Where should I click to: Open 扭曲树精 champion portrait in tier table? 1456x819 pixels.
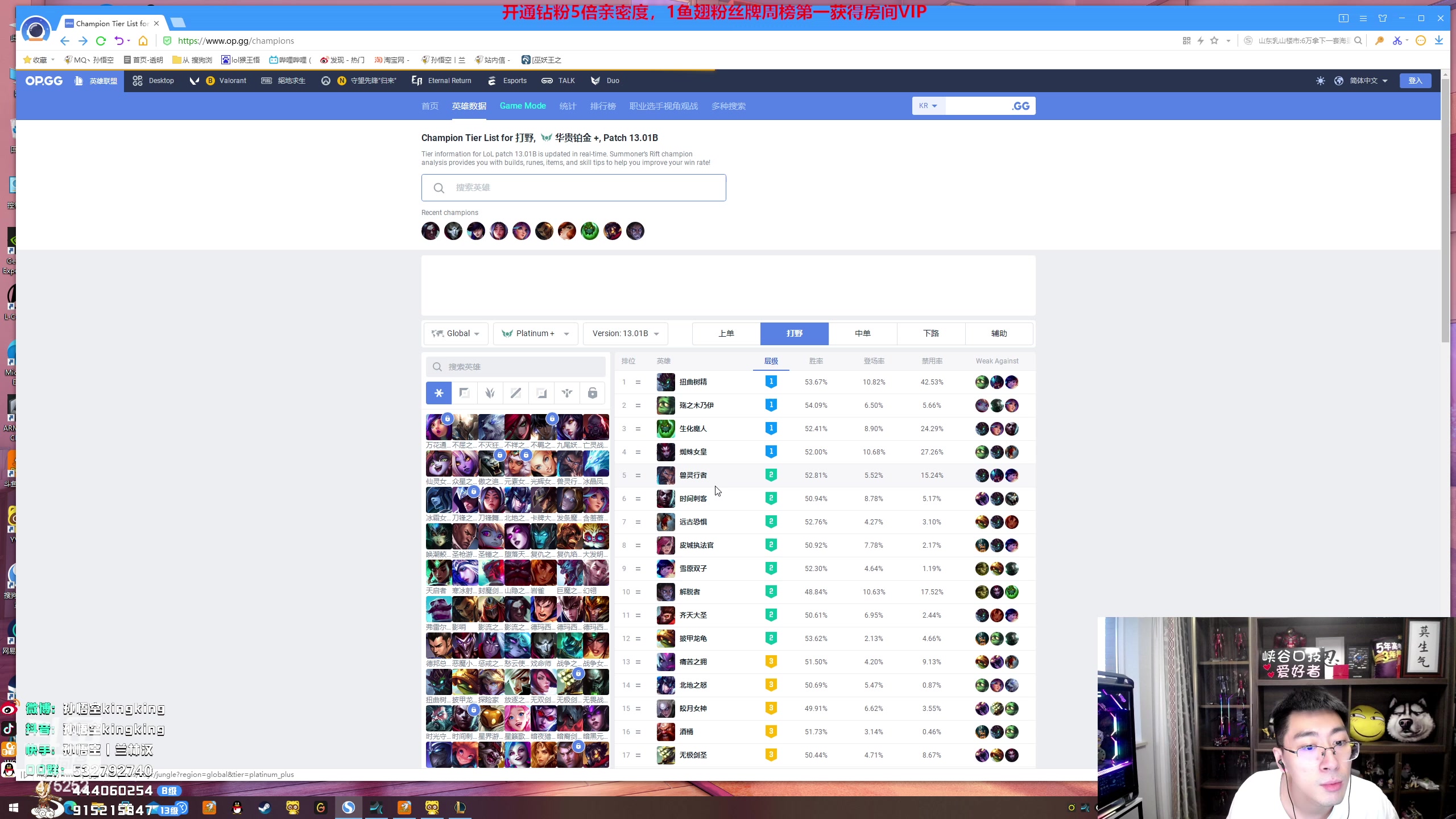click(x=665, y=382)
